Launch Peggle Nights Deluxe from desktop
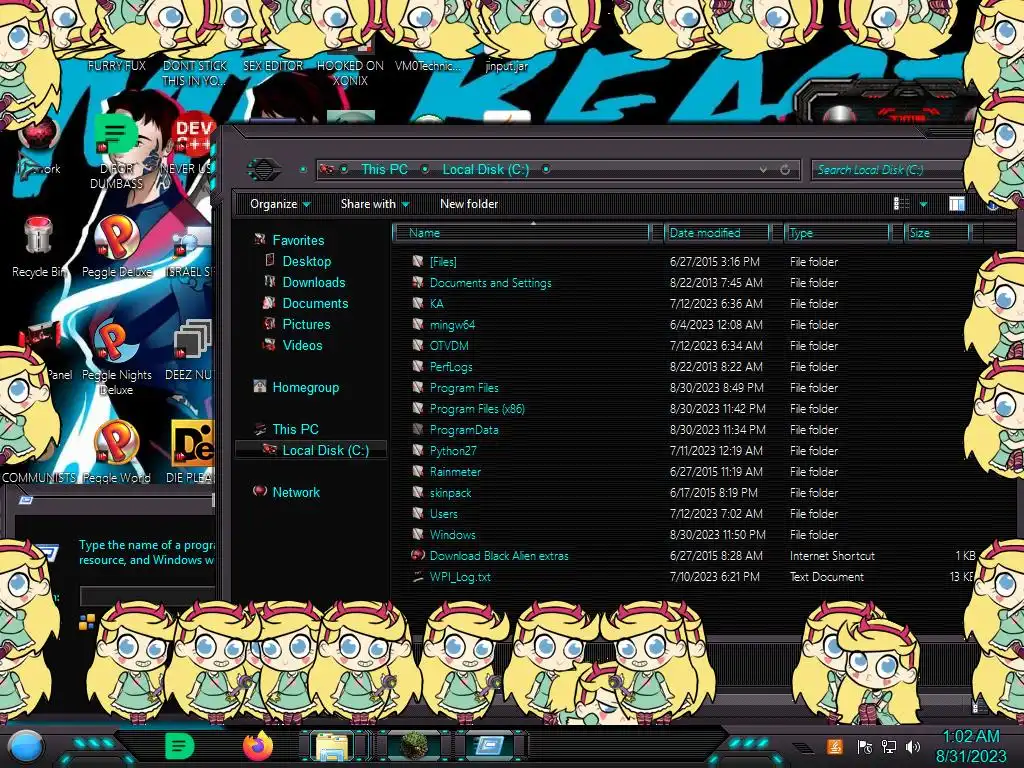 (116, 359)
